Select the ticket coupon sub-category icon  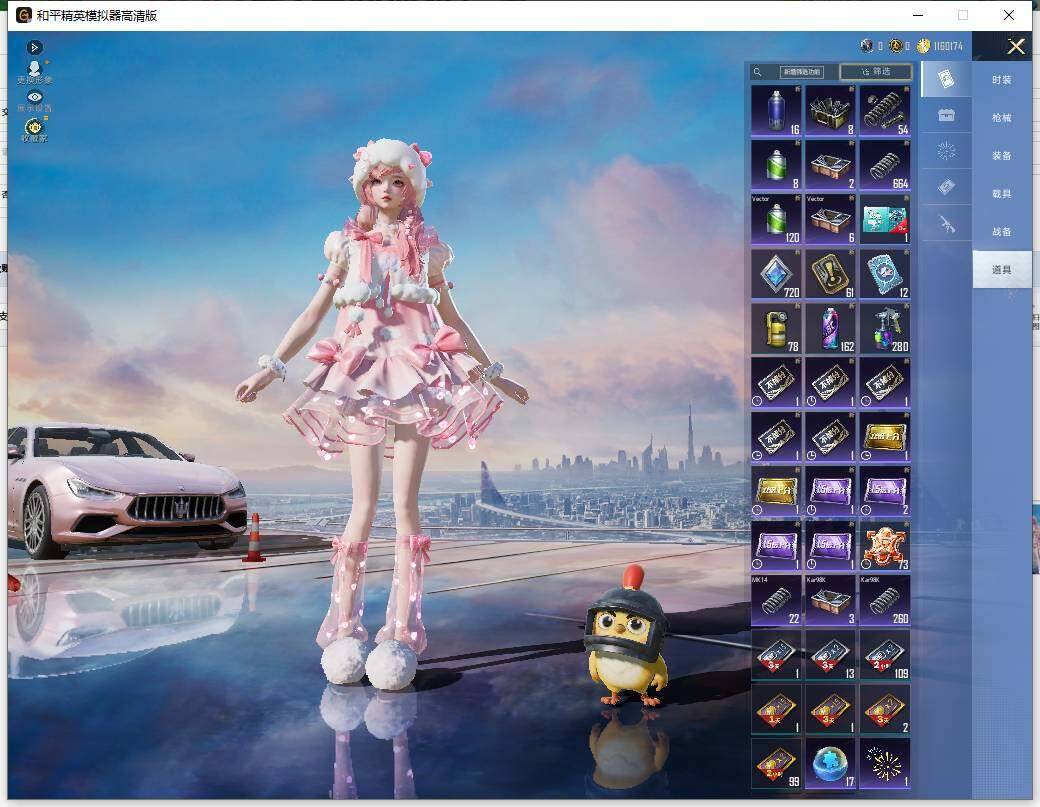[946, 187]
